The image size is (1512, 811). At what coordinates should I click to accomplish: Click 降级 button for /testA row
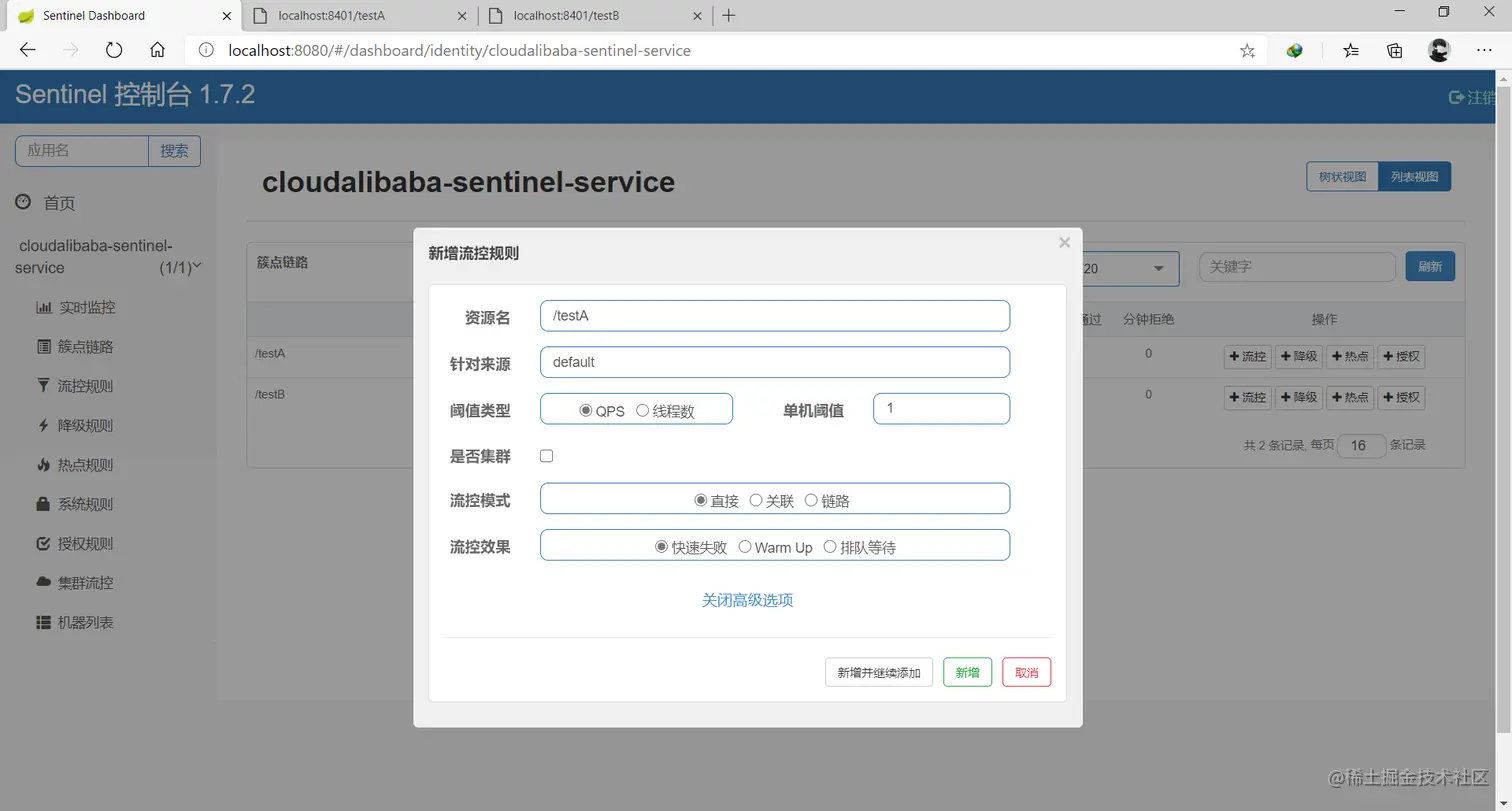[x=1299, y=356]
